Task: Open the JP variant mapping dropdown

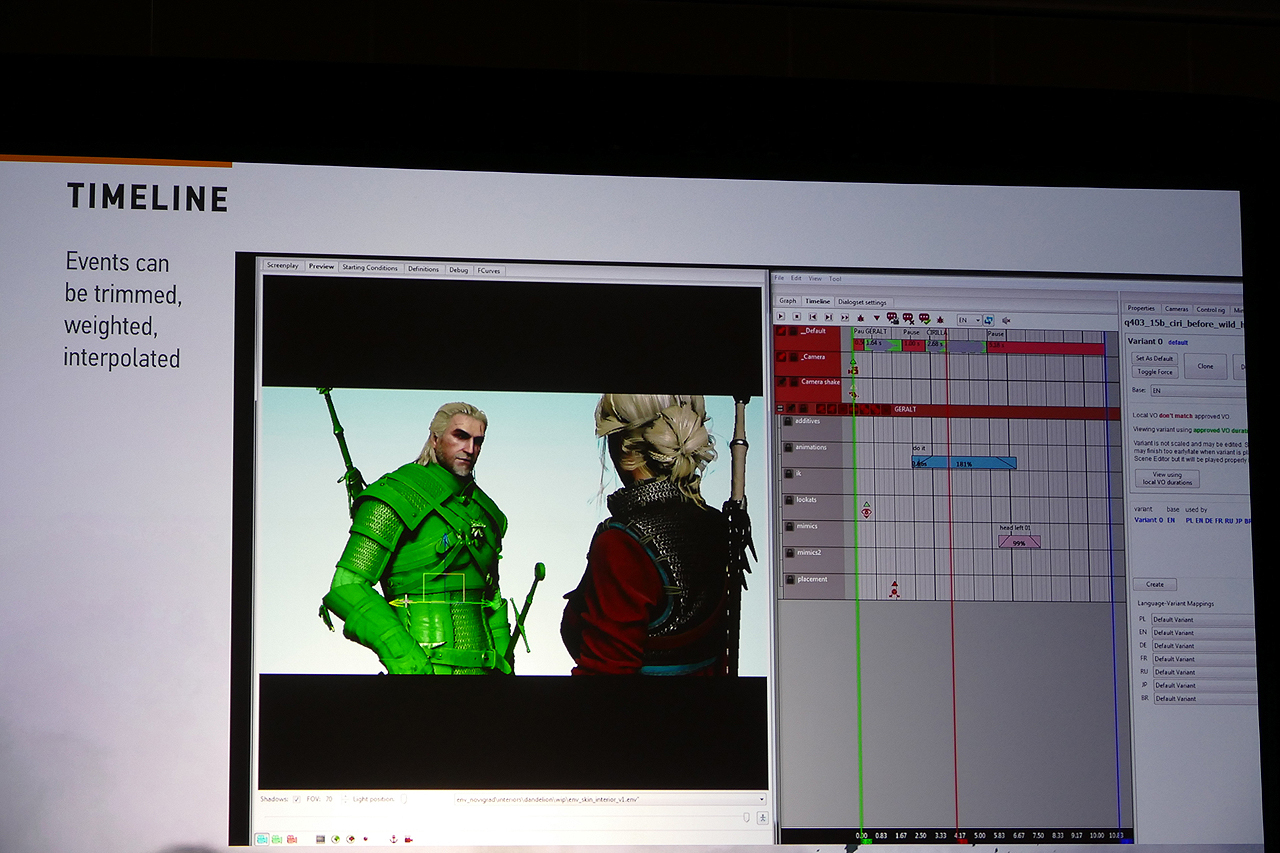Action: click(x=1204, y=685)
